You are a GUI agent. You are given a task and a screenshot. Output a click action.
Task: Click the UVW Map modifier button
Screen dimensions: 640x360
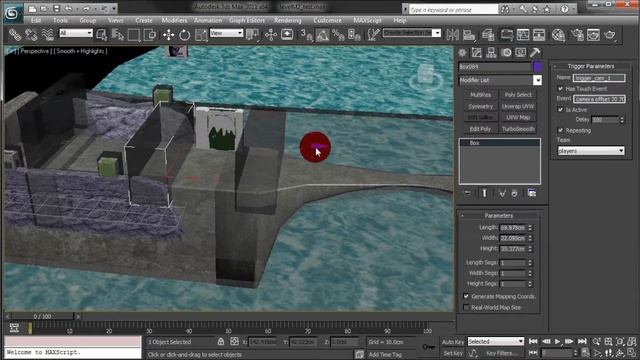518,118
